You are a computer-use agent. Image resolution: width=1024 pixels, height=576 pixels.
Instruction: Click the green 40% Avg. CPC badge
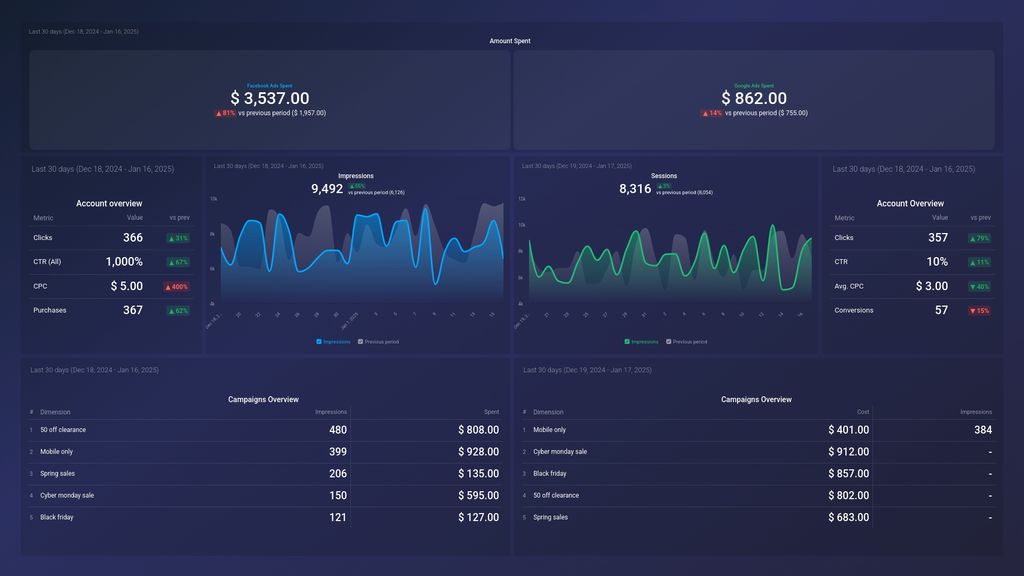pyautogui.click(x=979, y=287)
